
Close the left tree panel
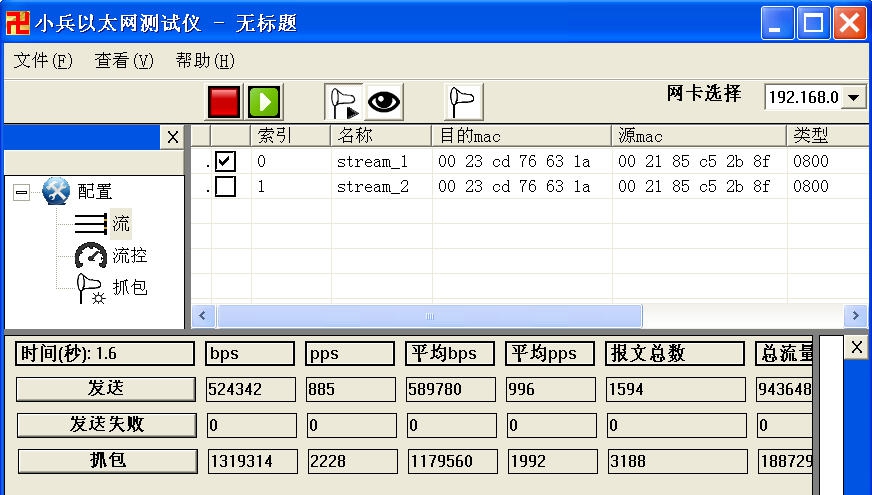click(173, 137)
